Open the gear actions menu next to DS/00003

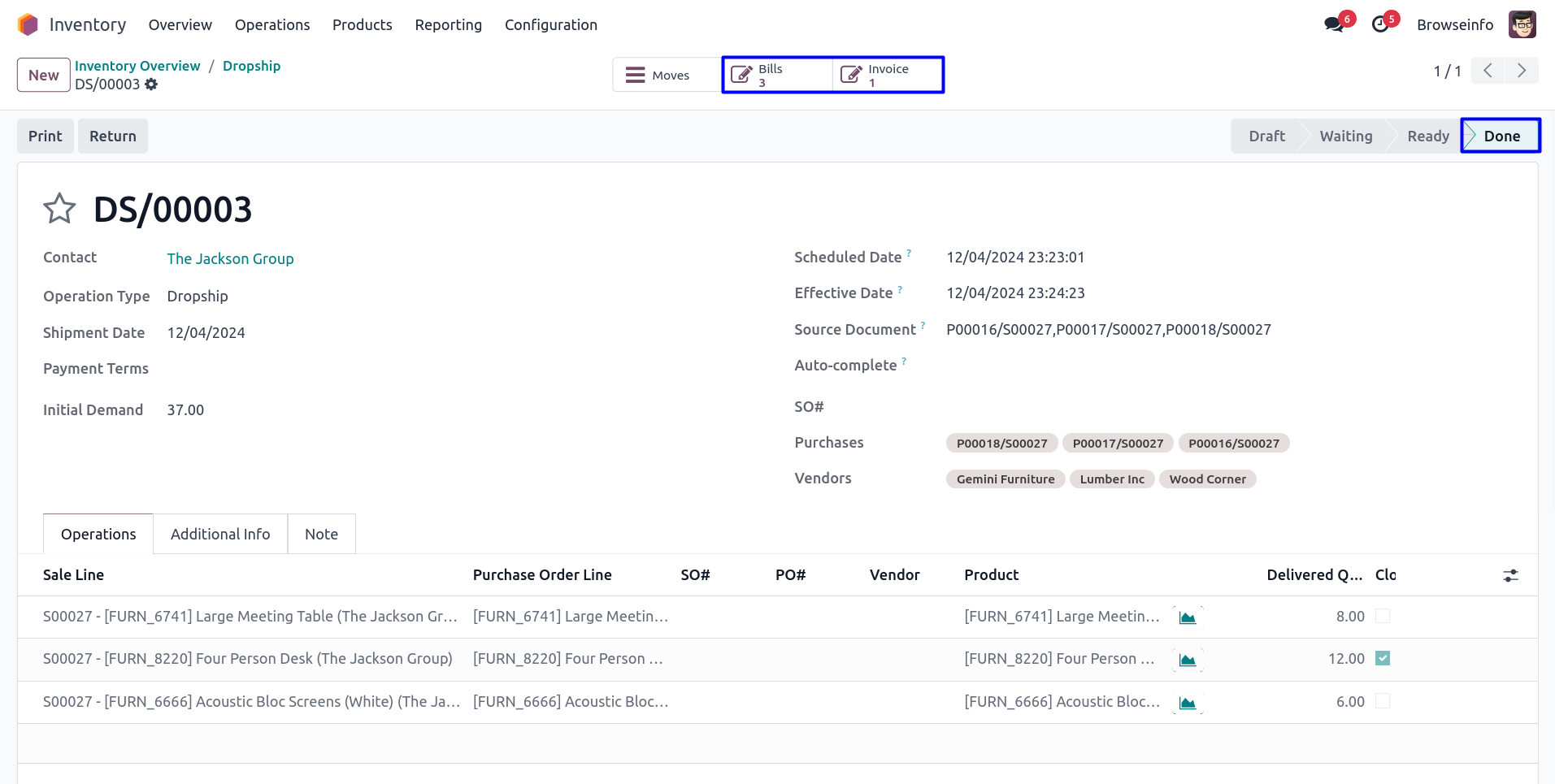pyautogui.click(x=151, y=84)
